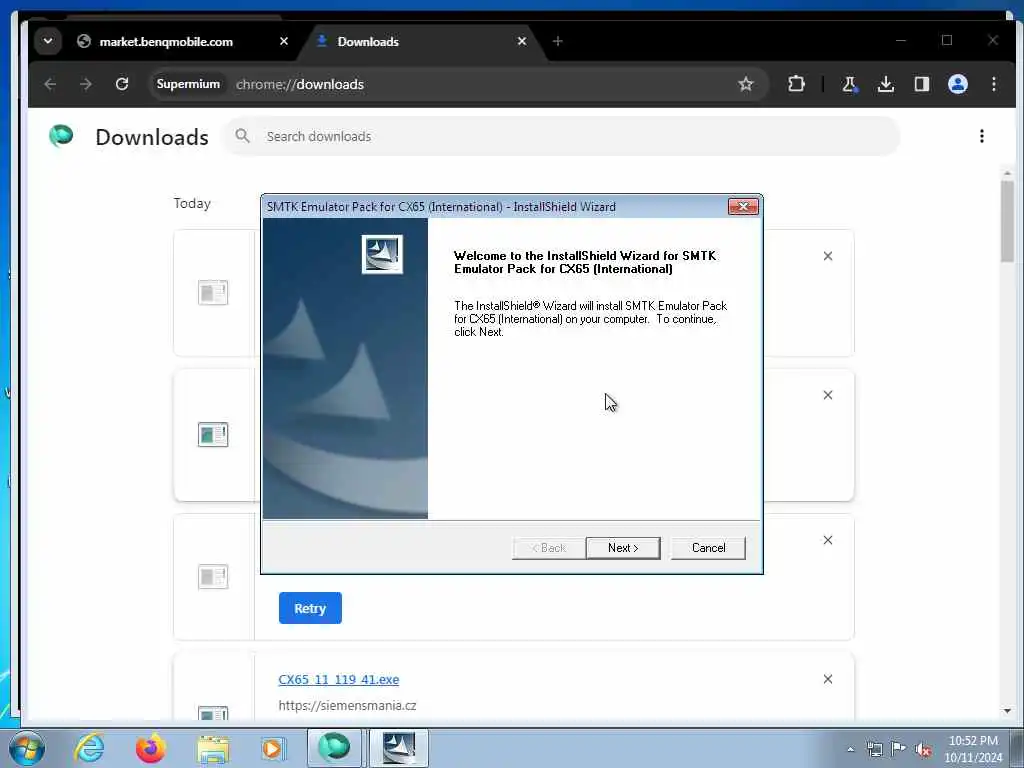Click the first download's file icon
Image resolution: width=1024 pixels, height=768 pixels.
click(213, 293)
